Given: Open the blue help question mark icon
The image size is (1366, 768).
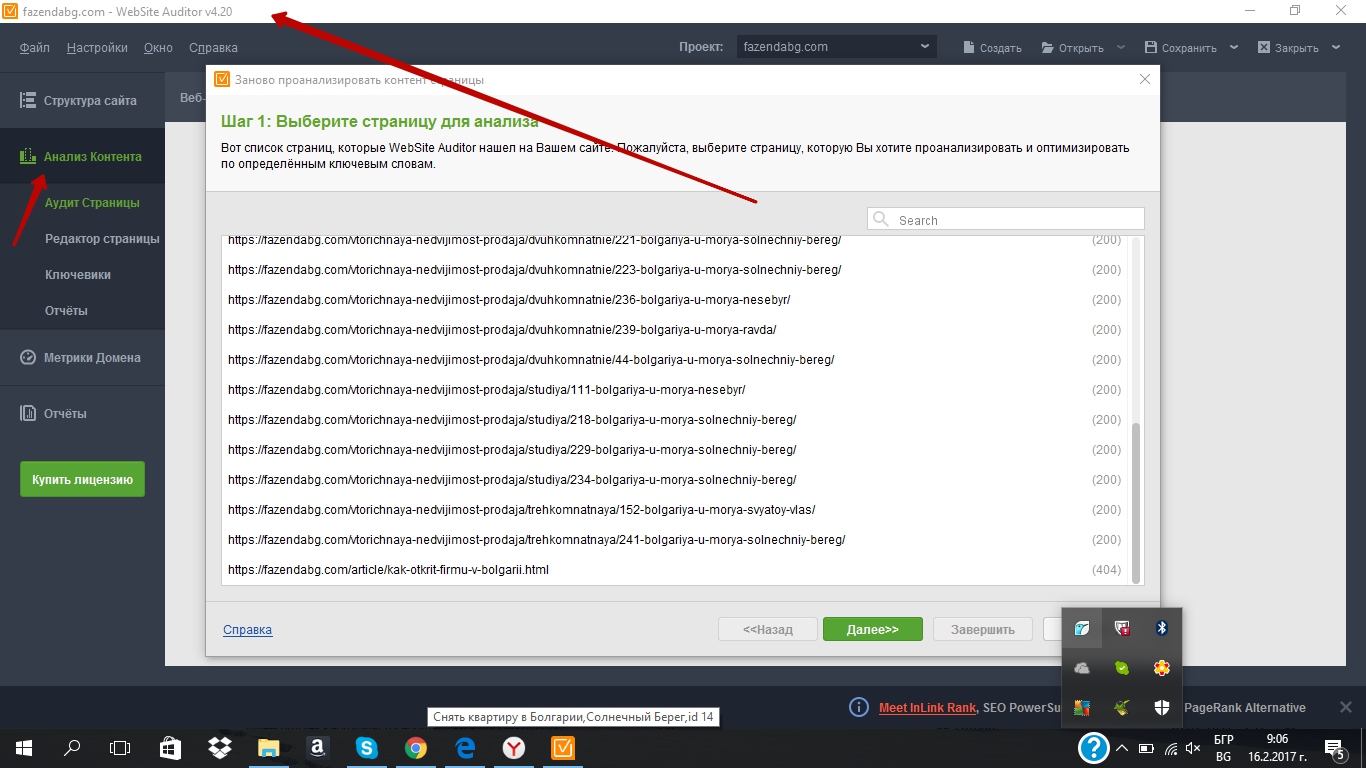Looking at the screenshot, I should click(1093, 748).
